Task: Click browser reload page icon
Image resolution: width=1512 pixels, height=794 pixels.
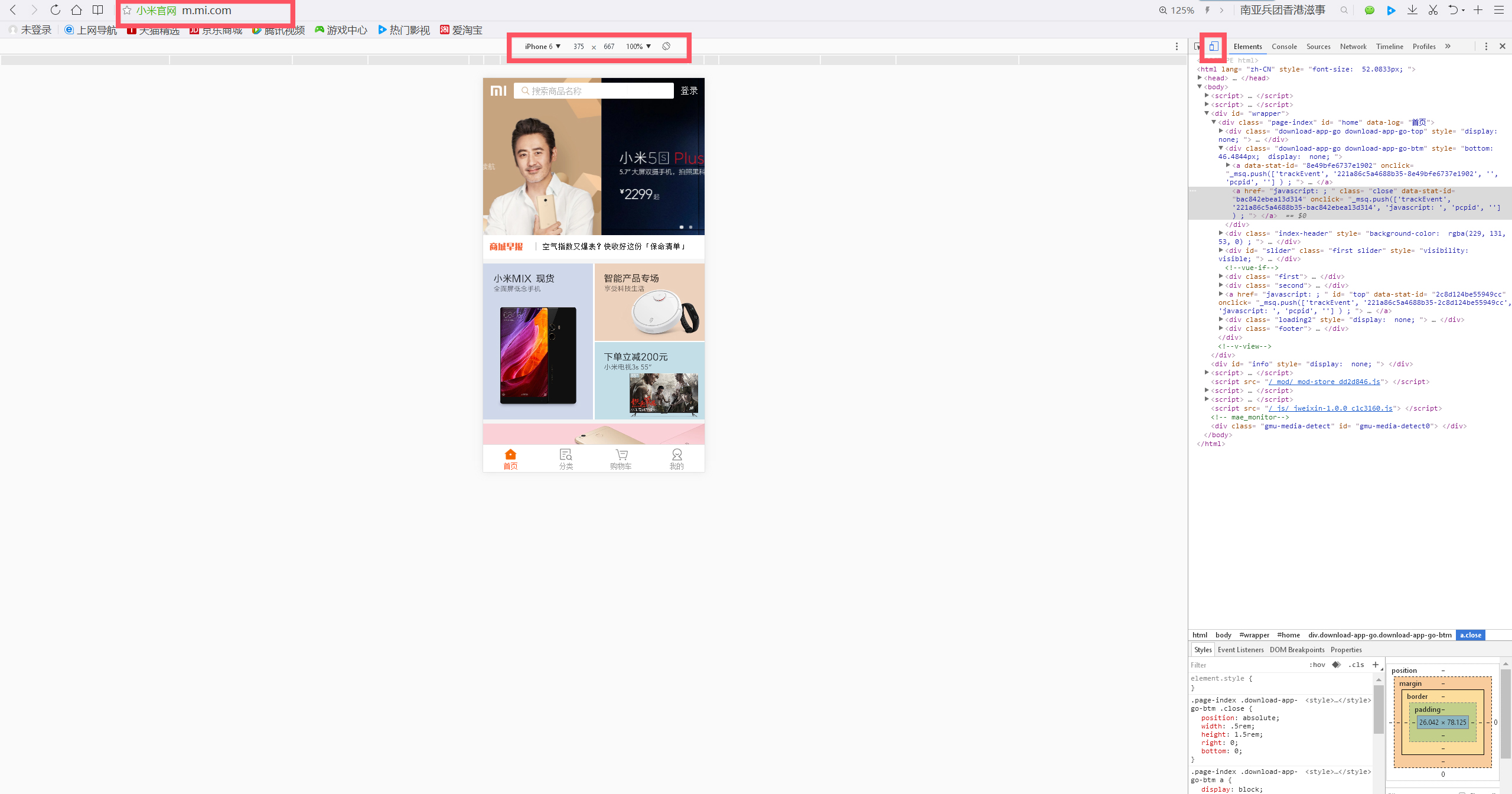Action: tap(55, 10)
